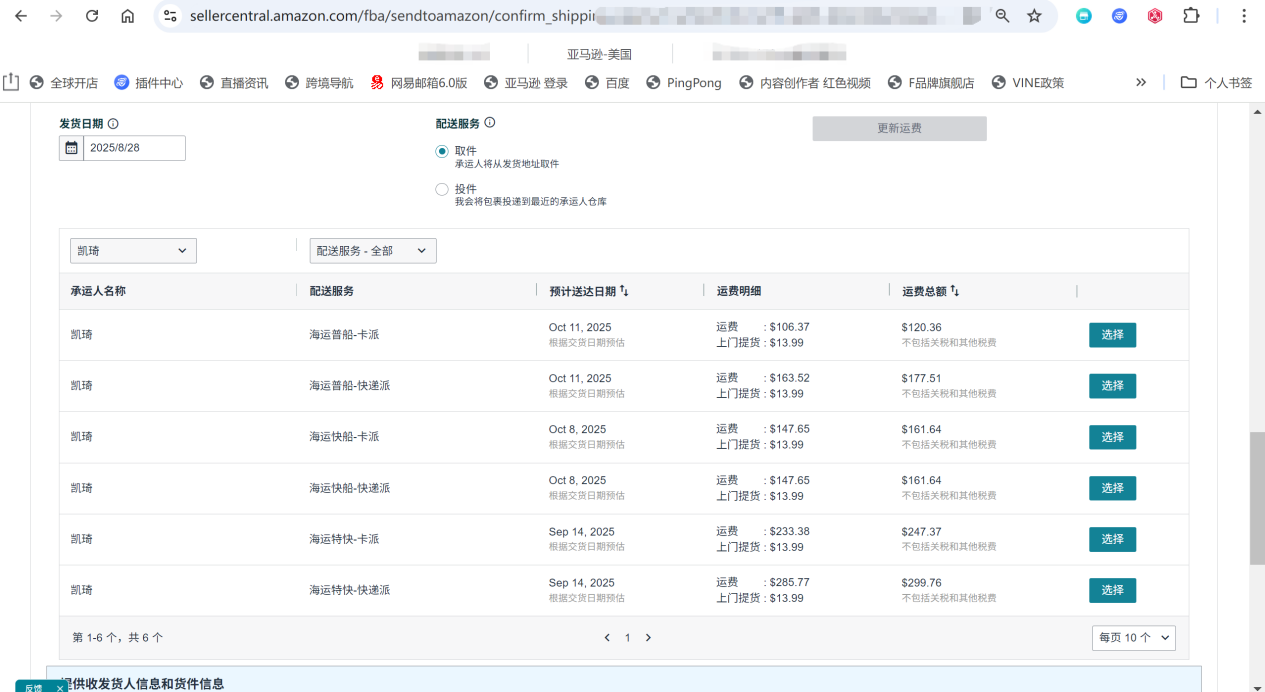Open the browser extensions puzzle icon

[1191, 16]
